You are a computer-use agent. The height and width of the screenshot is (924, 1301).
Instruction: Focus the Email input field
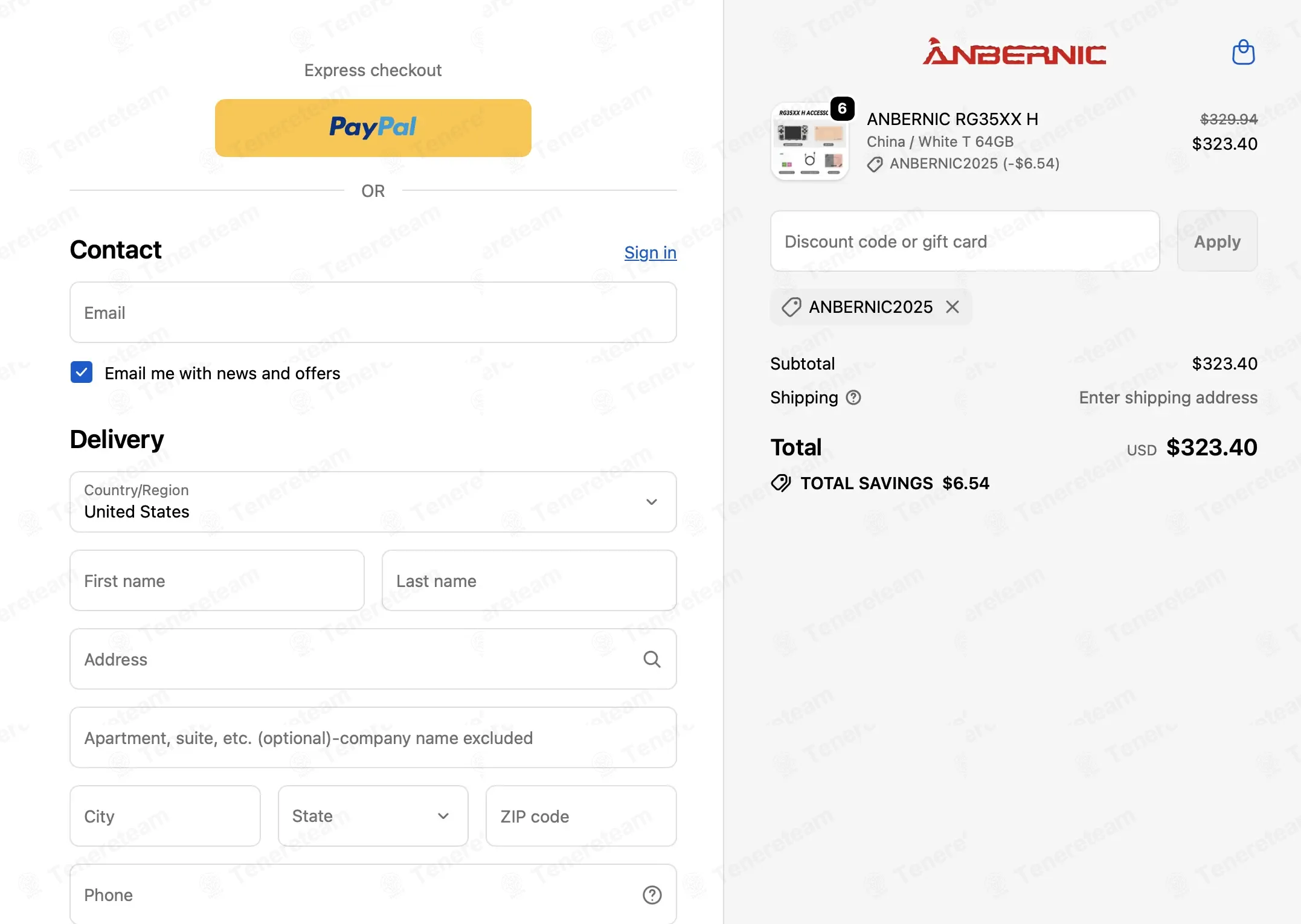pyautogui.click(x=373, y=312)
